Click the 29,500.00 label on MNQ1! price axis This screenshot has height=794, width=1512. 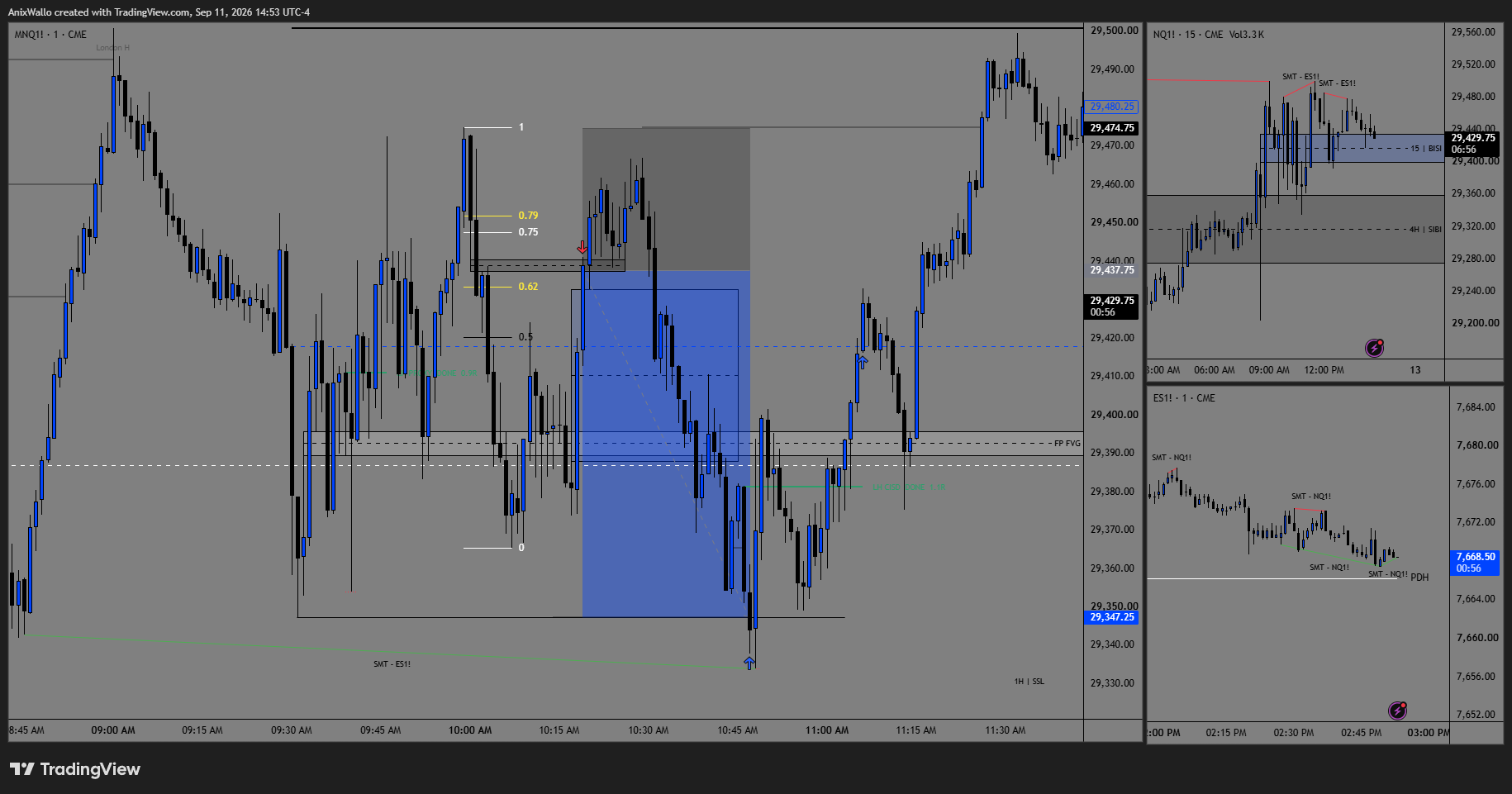click(x=1114, y=31)
